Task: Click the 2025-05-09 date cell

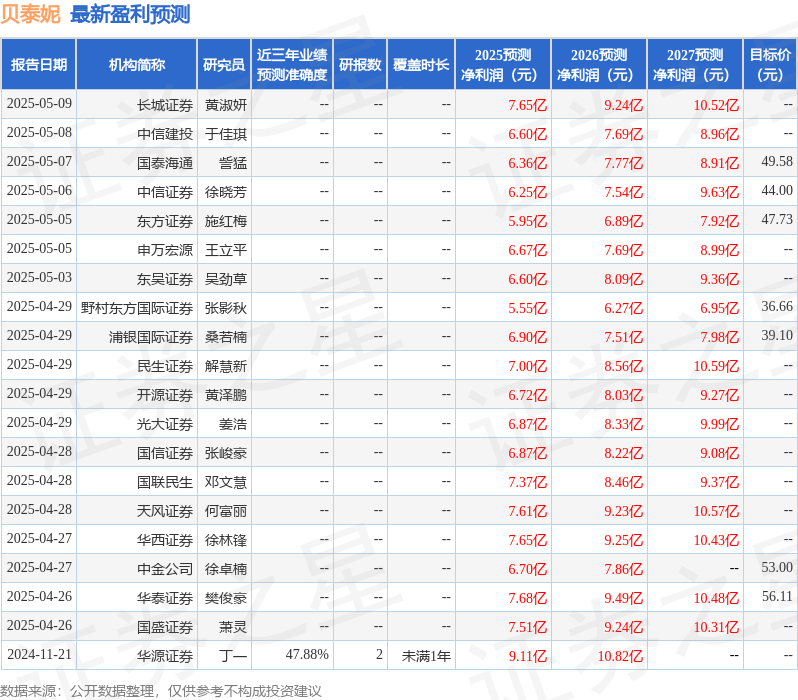Action: click(39, 103)
